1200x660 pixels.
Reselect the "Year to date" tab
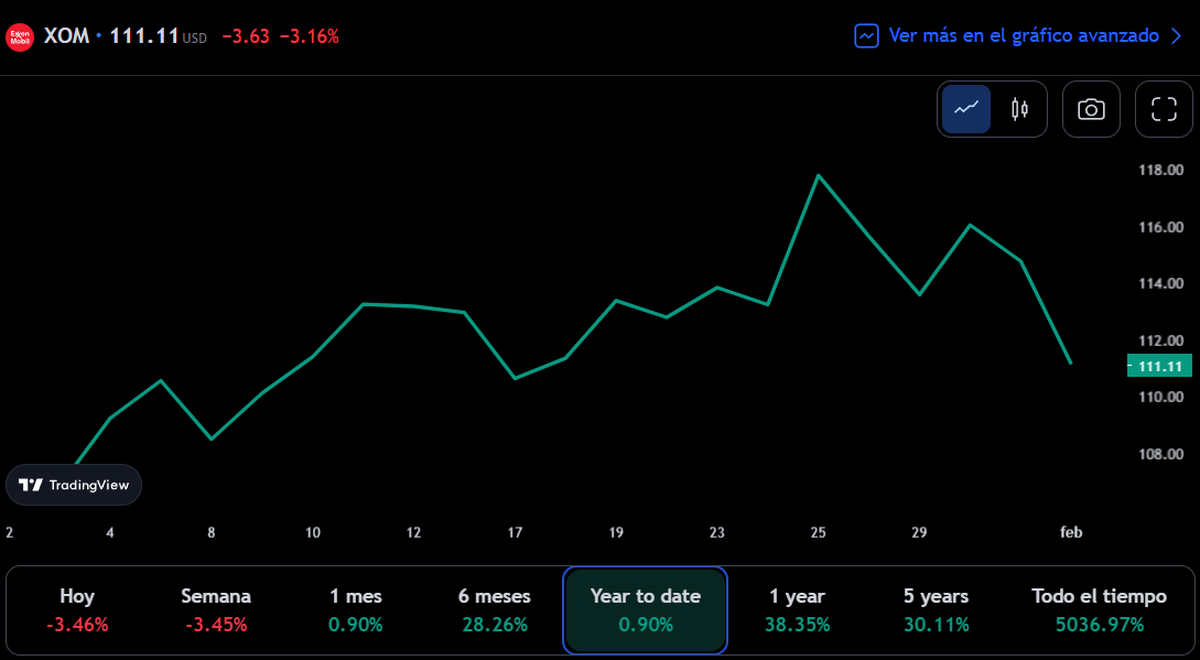(x=645, y=610)
